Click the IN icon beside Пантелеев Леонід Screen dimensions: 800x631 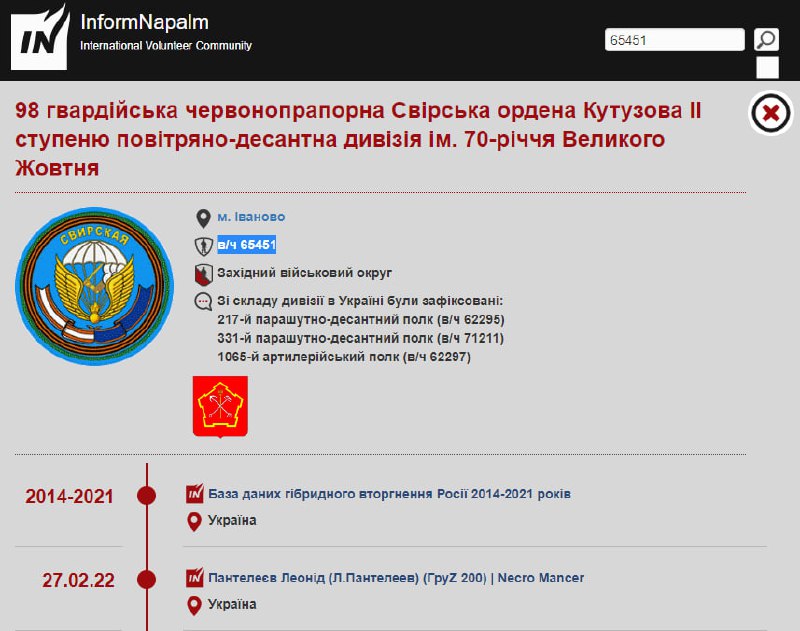pos(195,578)
